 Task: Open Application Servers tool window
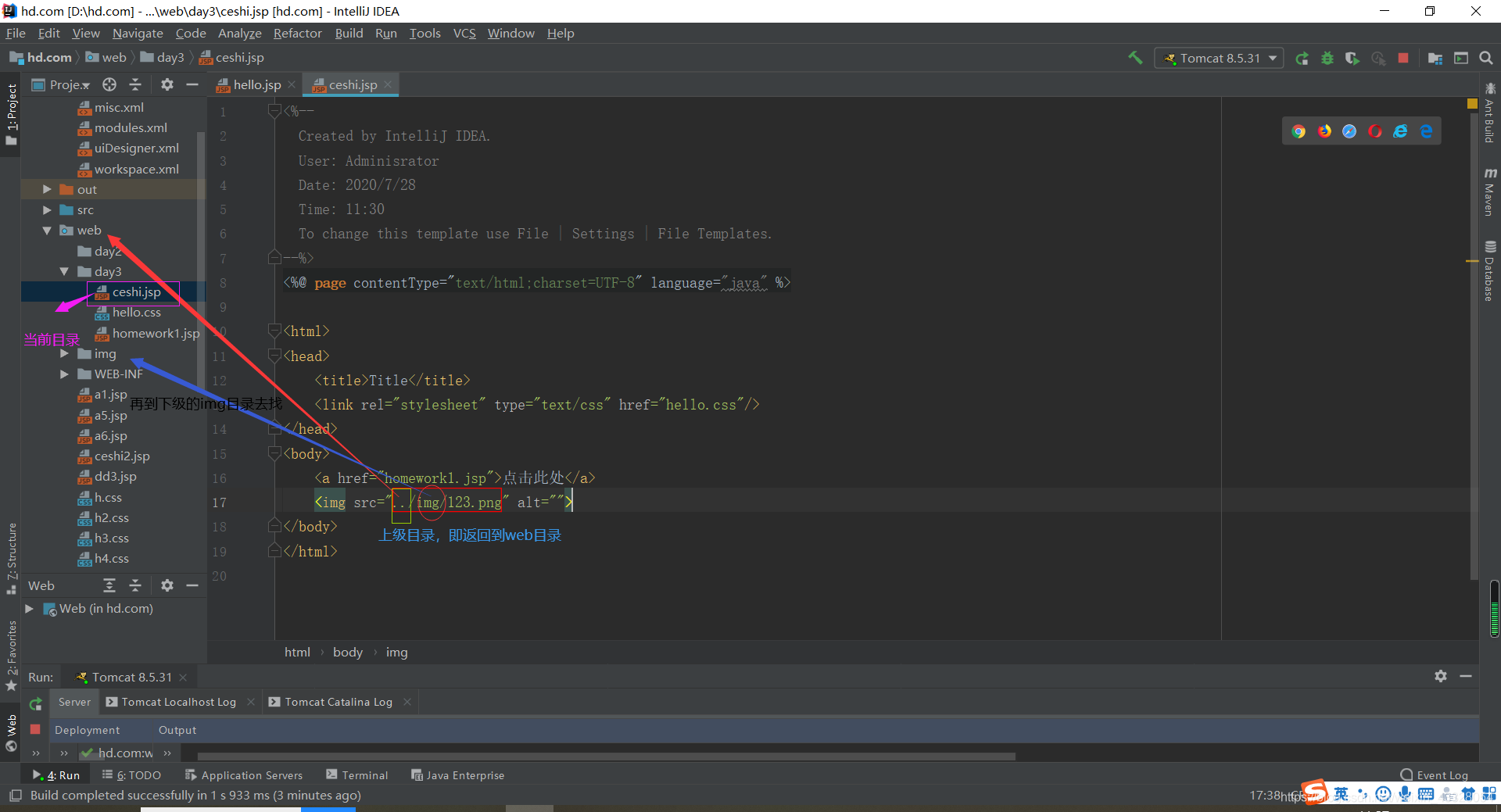(244, 775)
